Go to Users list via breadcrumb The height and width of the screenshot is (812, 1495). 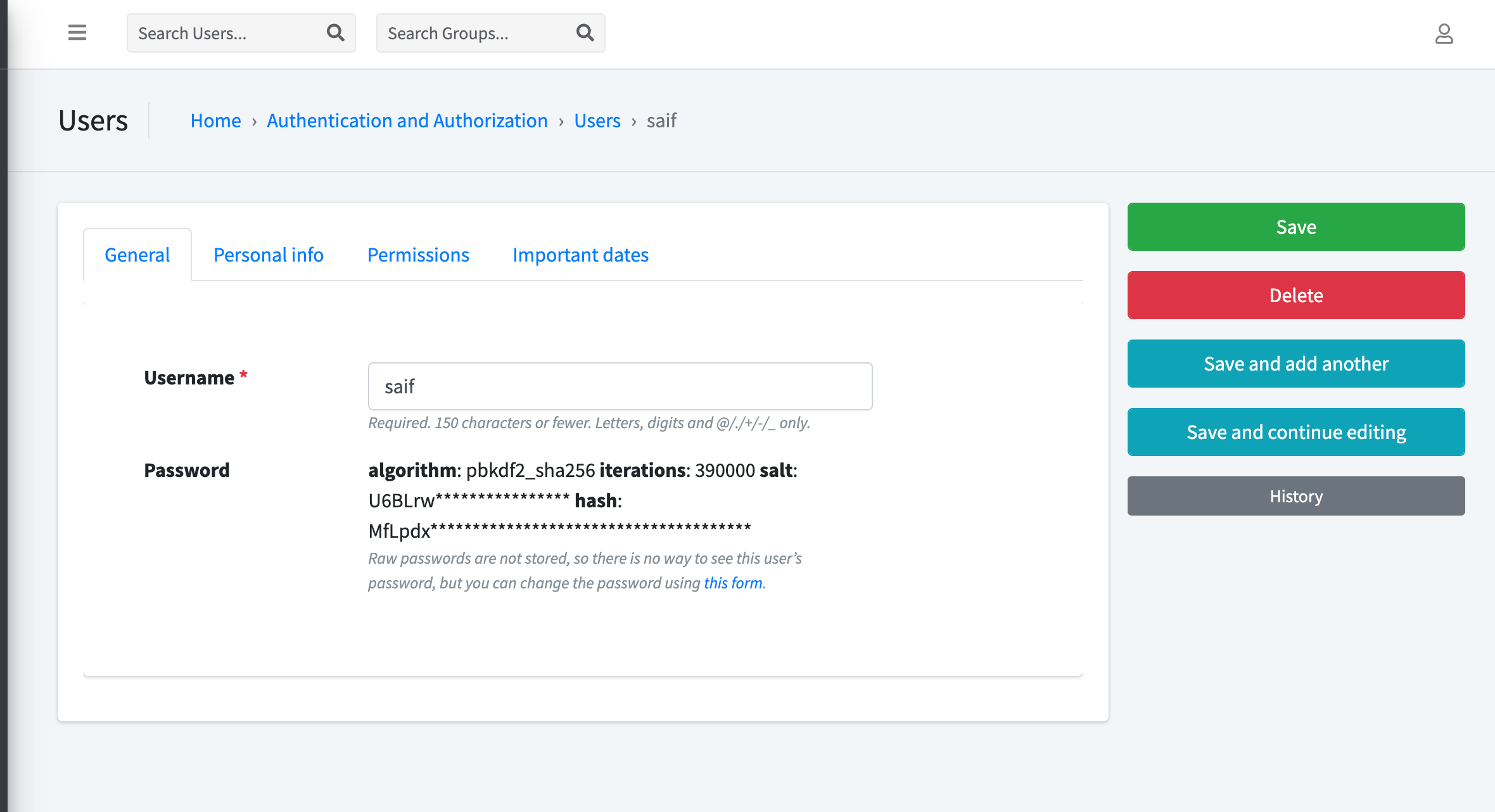pyautogui.click(x=597, y=120)
